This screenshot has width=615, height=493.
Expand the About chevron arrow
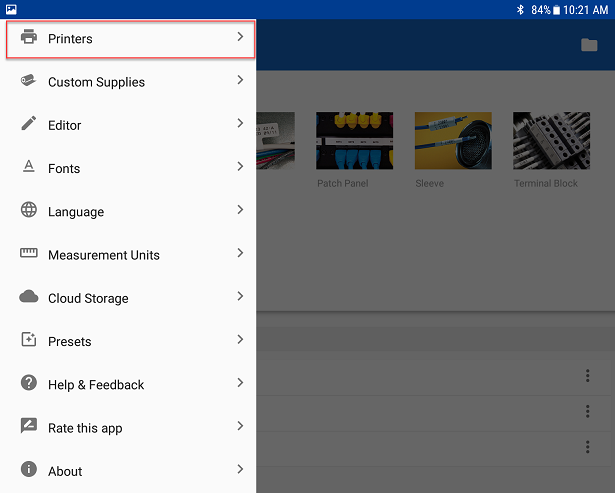point(240,469)
